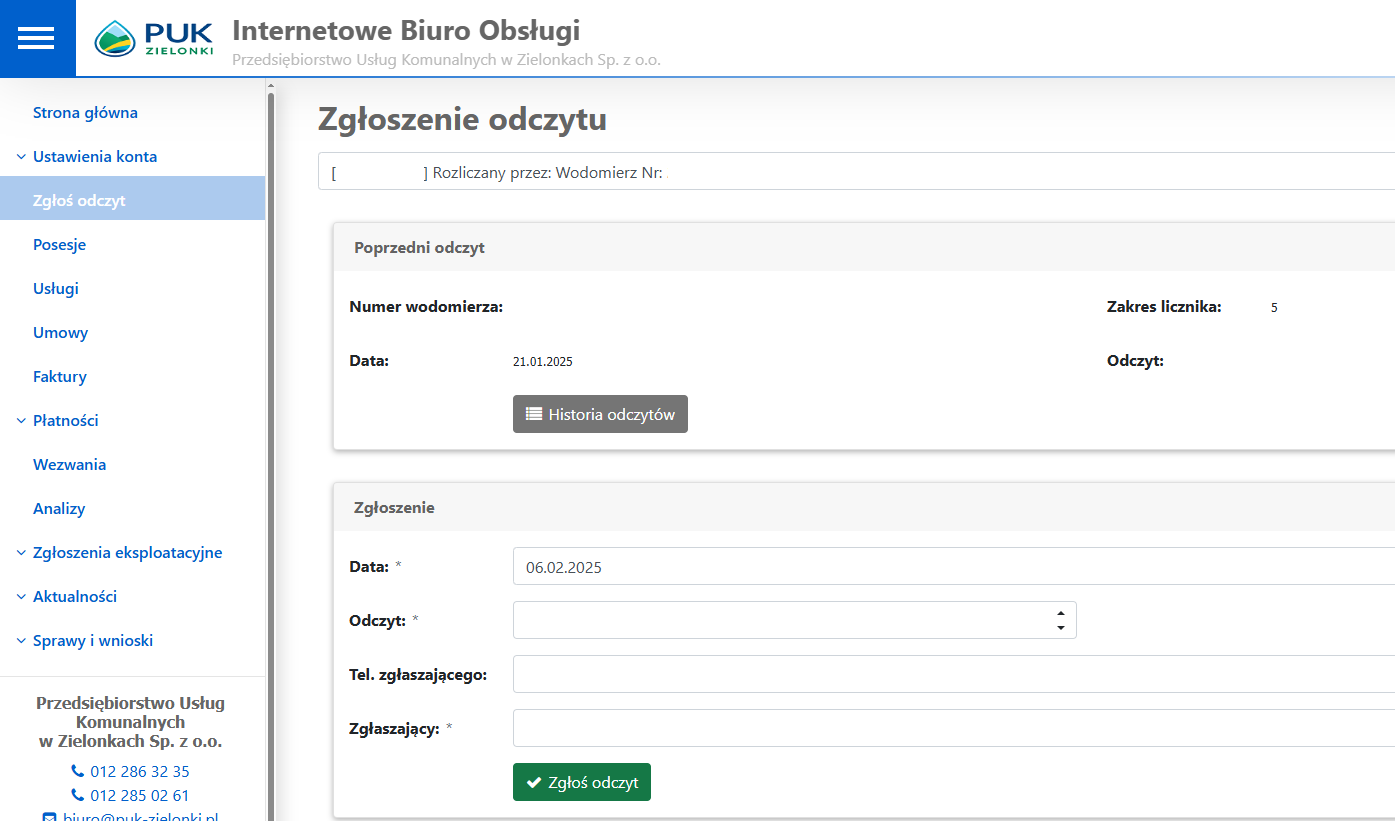The image size is (1395, 821).
Task: Open the Wezwania page
Action: (x=69, y=464)
